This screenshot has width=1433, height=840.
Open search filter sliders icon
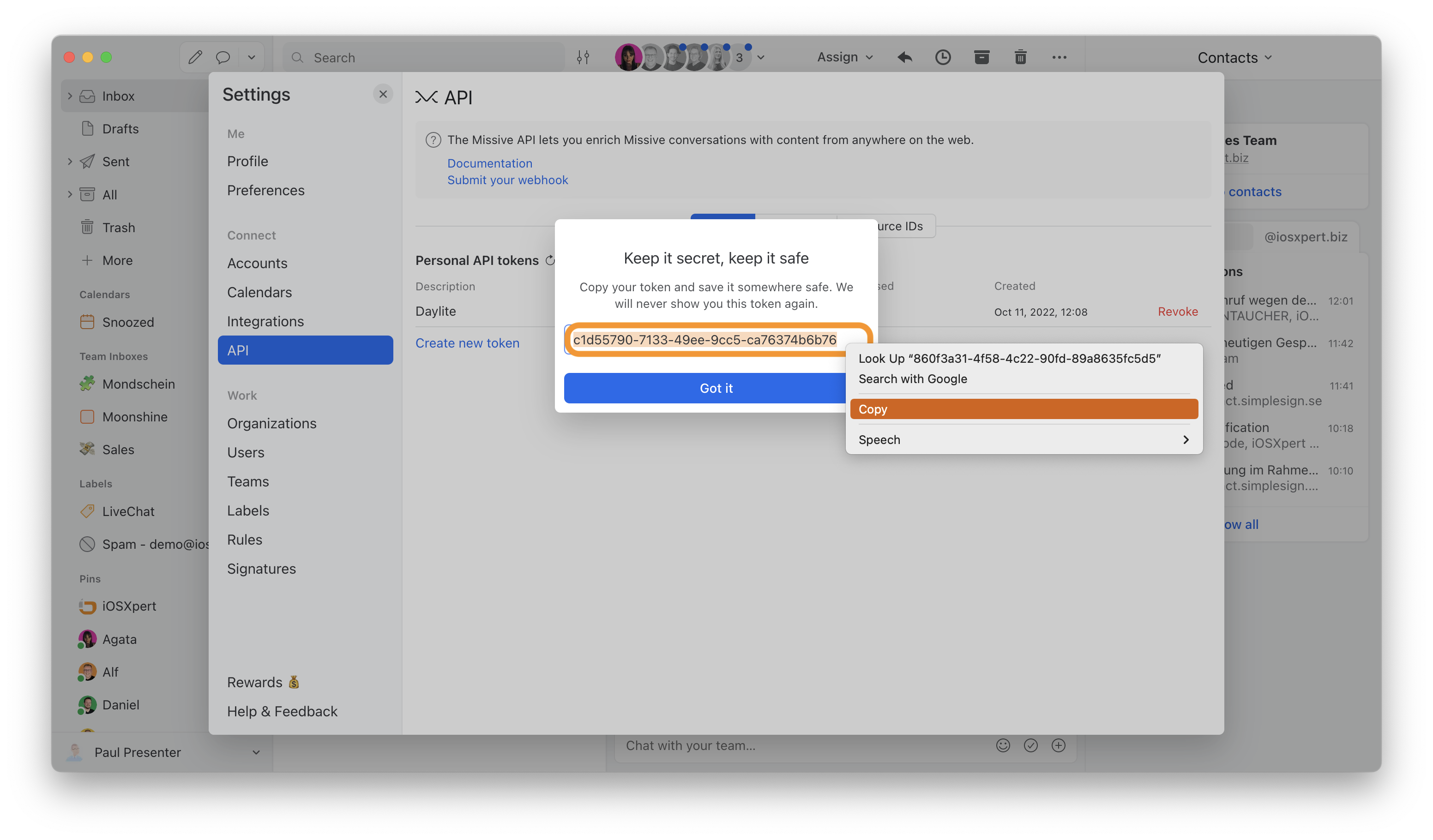tap(583, 57)
